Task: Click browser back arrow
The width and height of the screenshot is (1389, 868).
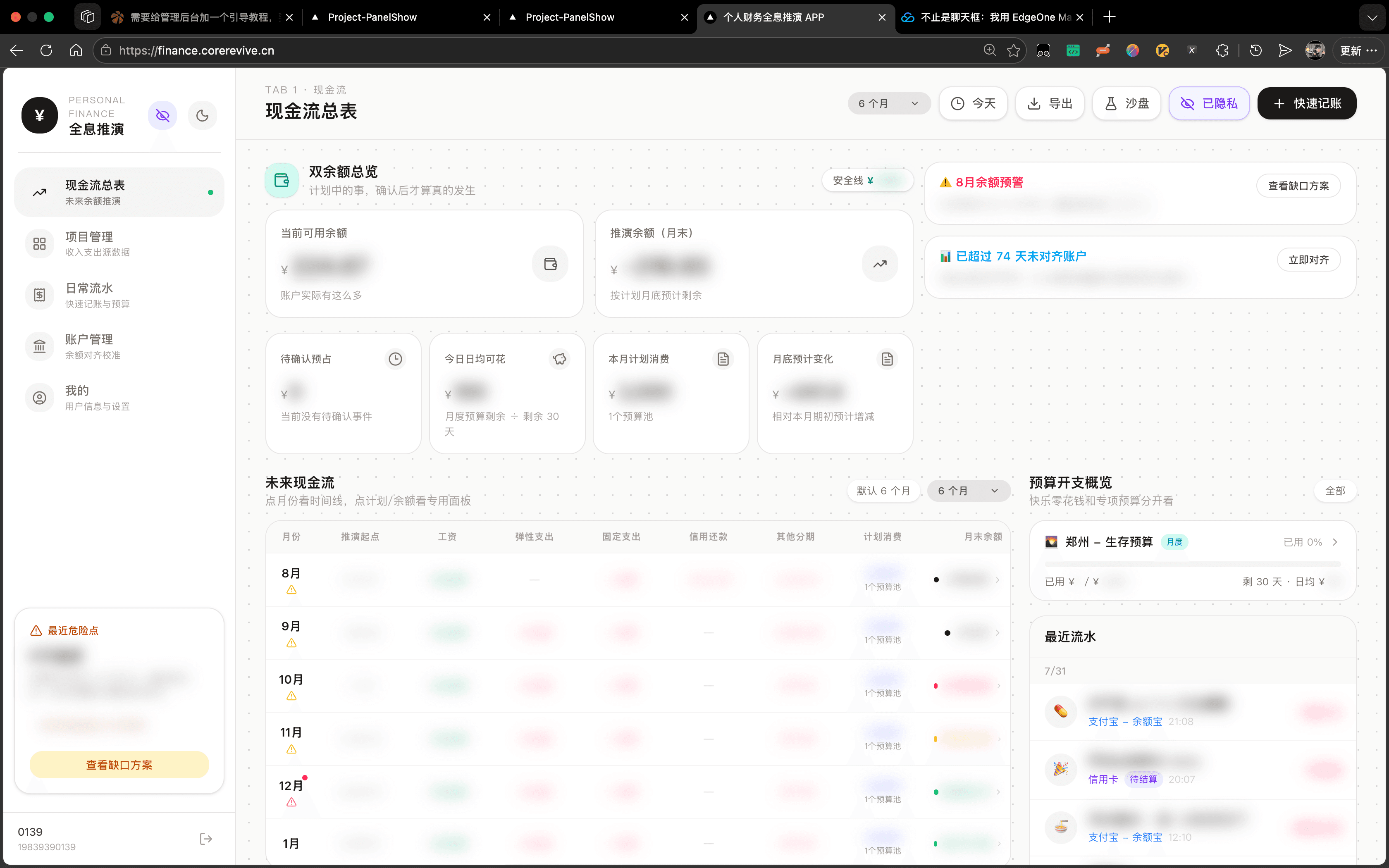Action: [16, 50]
